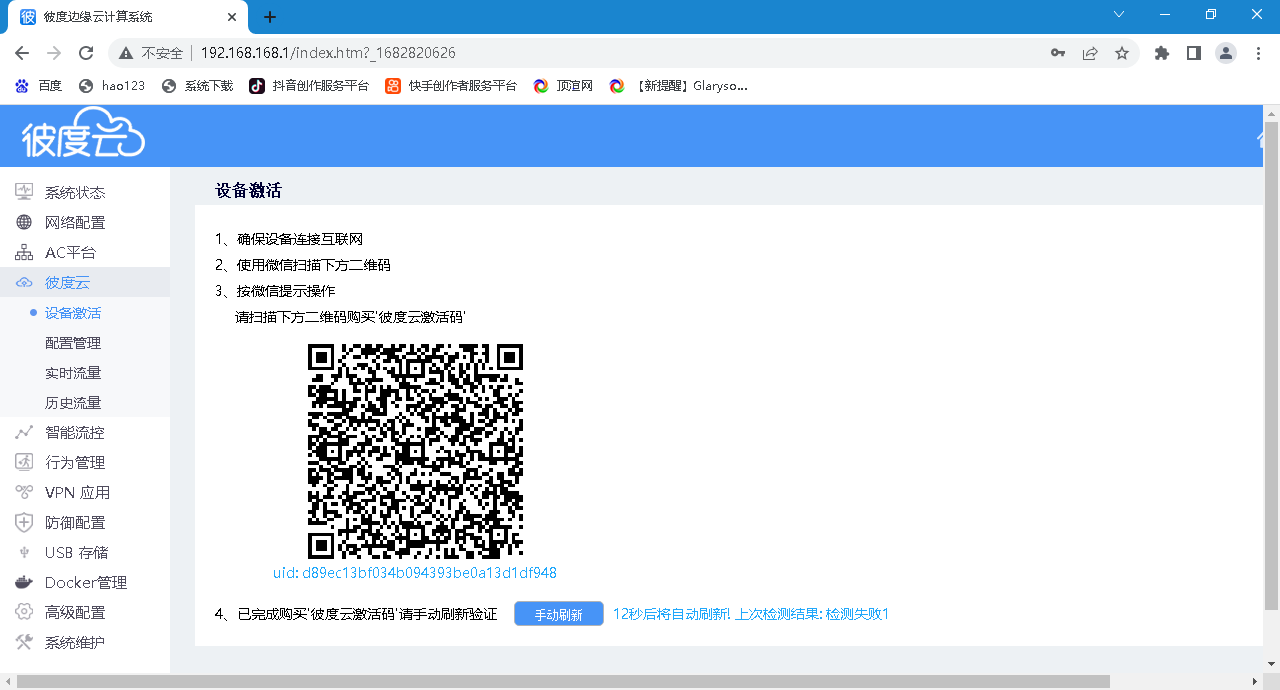Open 抖音创作服务平台 bookmark
Viewport: 1280px width, 690px height.
(309, 86)
